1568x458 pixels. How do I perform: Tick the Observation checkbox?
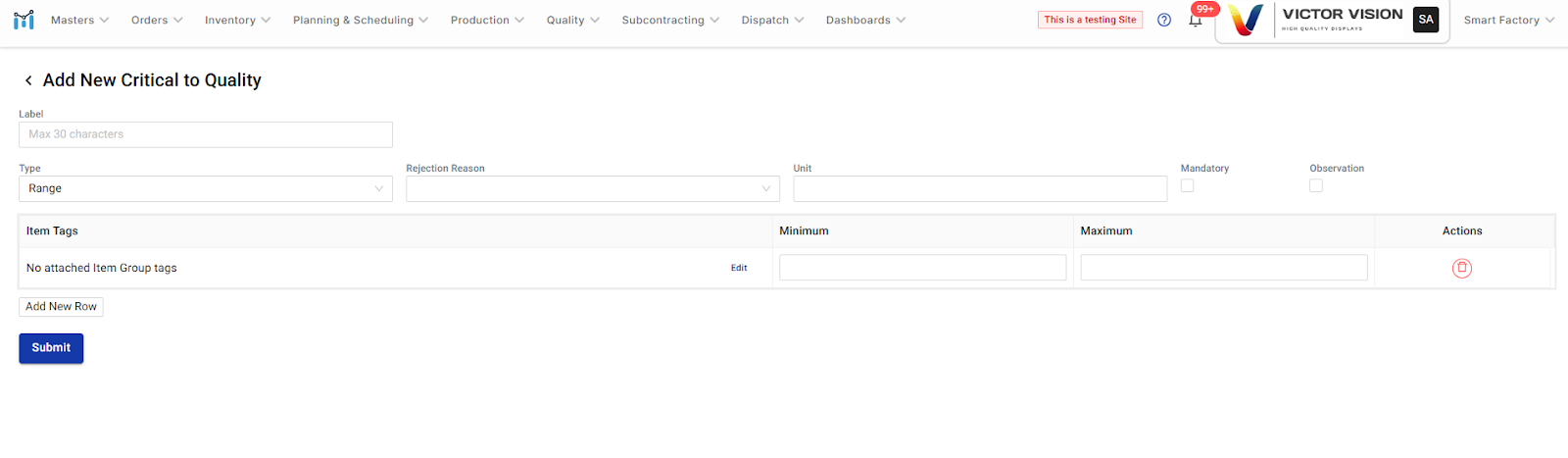click(1316, 185)
